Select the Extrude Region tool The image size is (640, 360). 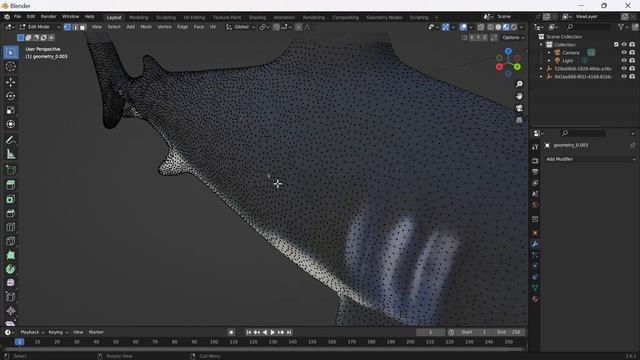click(x=11, y=185)
